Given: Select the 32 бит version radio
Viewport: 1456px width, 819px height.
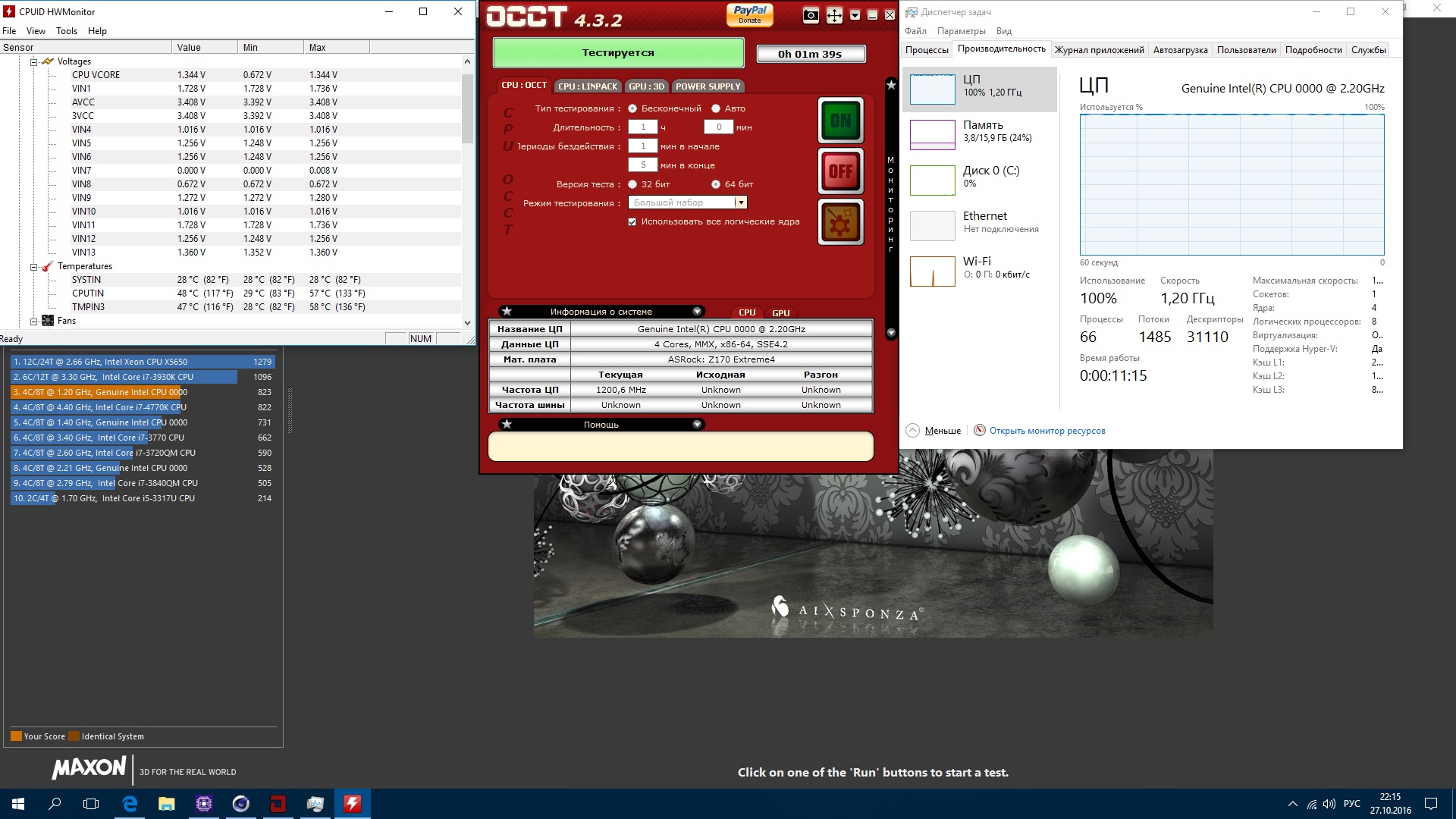Looking at the screenshot, I should click(632, 184).
